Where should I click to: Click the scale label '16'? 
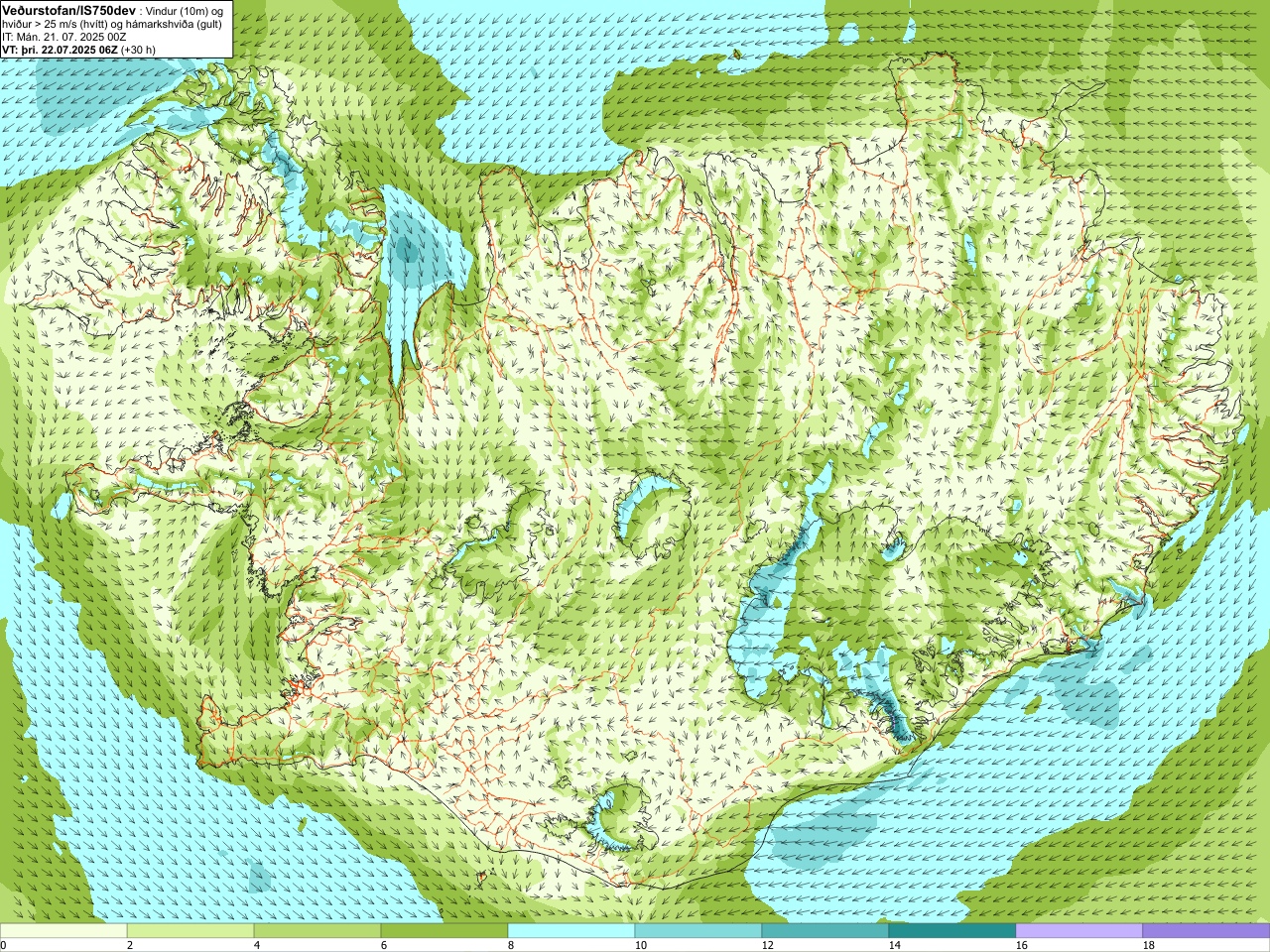click(x=1021, y=945)
